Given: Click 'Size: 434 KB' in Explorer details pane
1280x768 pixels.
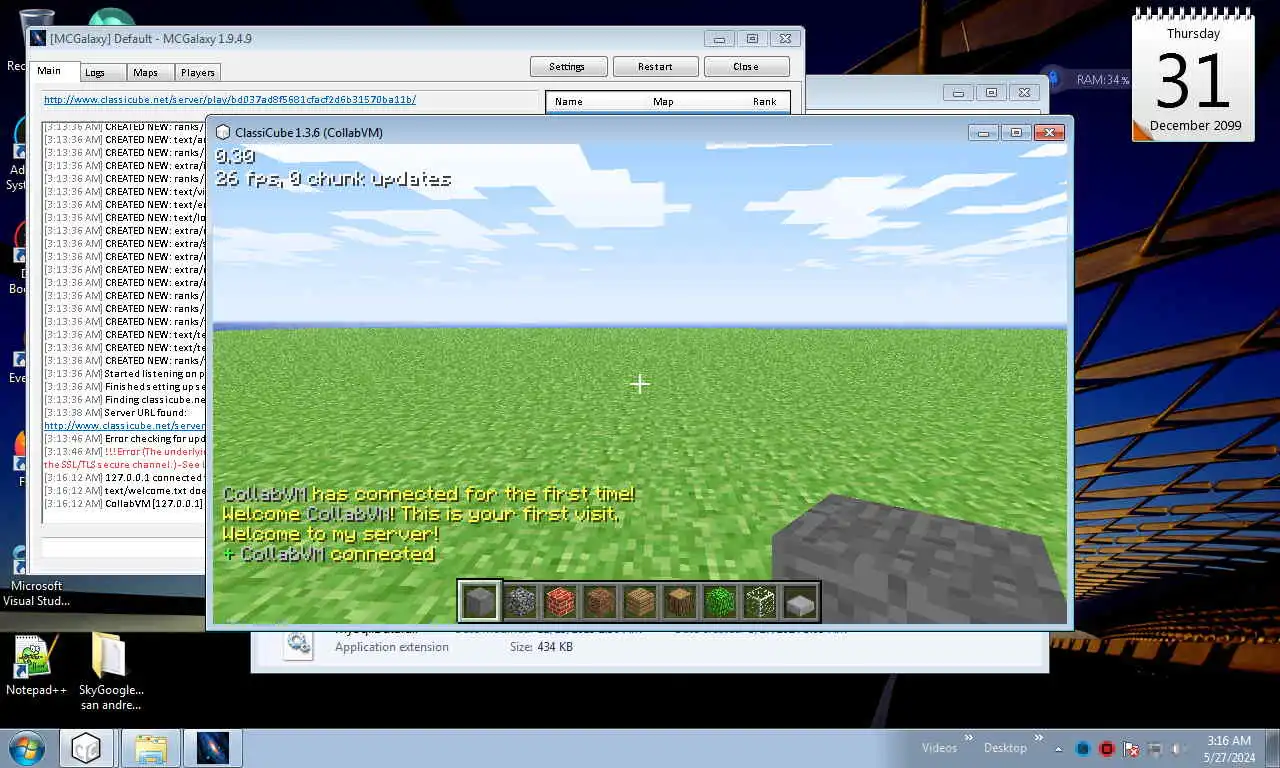Looking at the screenshot, I should [x=541, y=647].
